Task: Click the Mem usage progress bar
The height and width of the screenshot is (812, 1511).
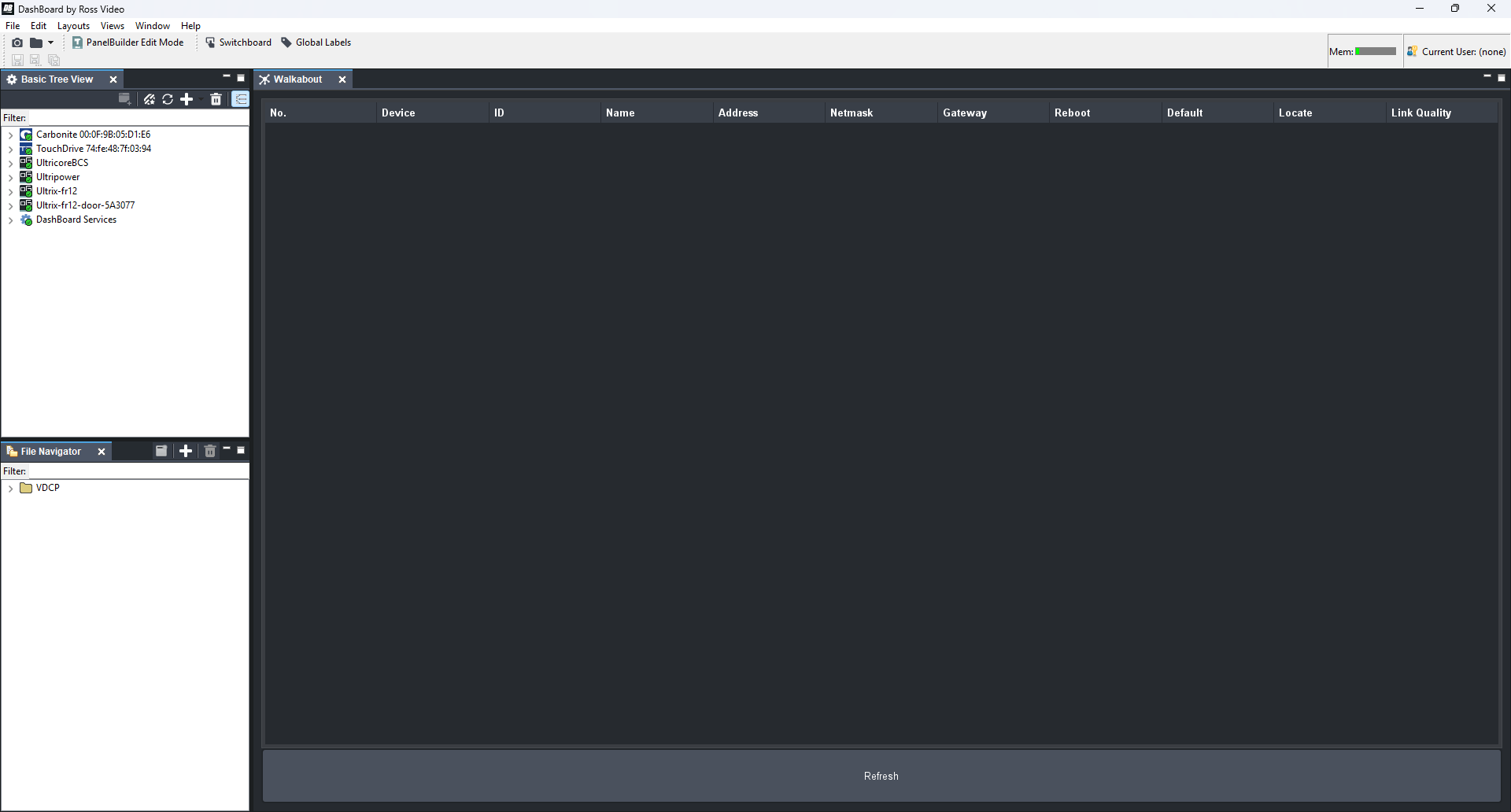Action: (1376, 51)
